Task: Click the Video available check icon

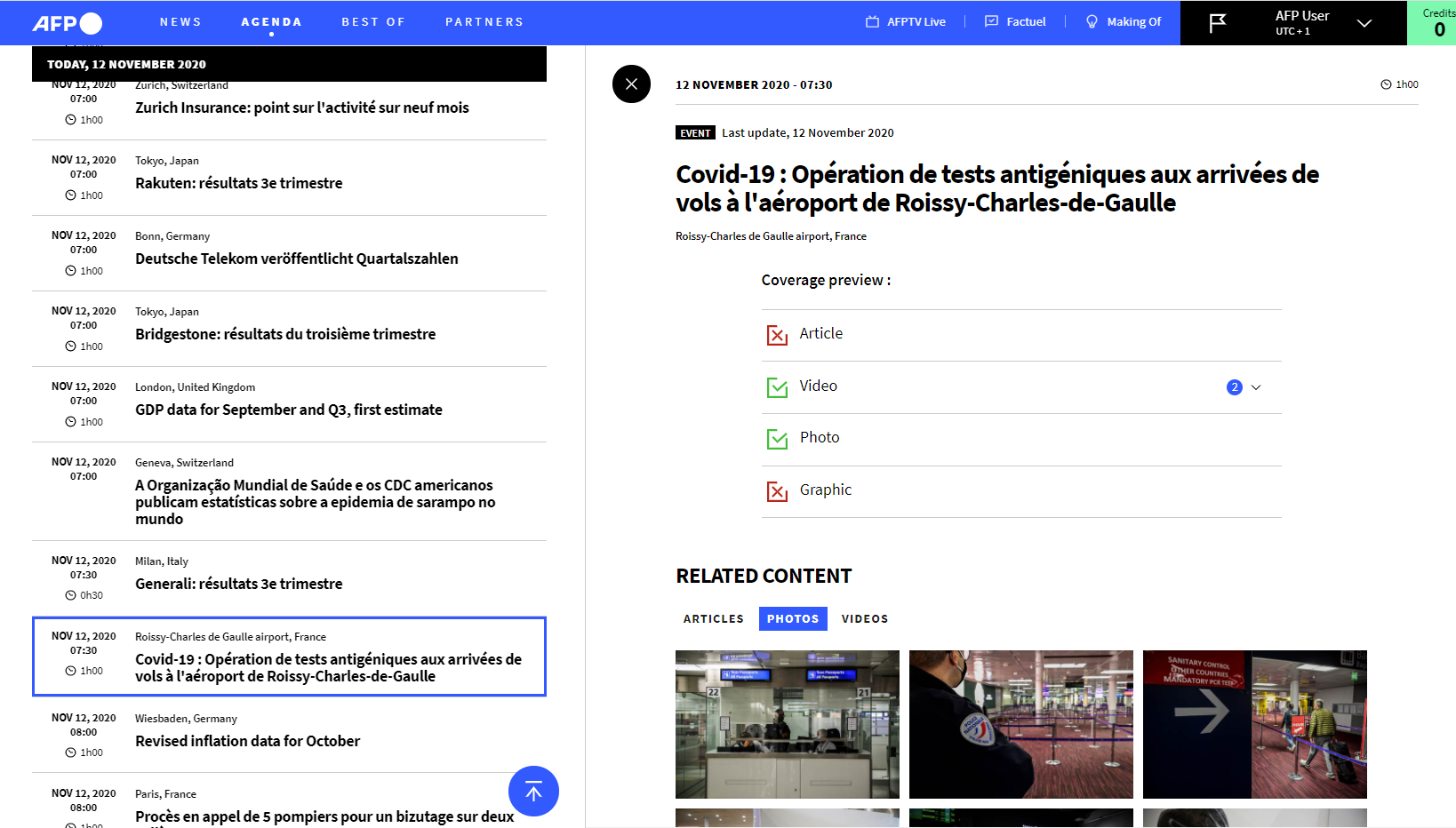Action: click(777, 387)
